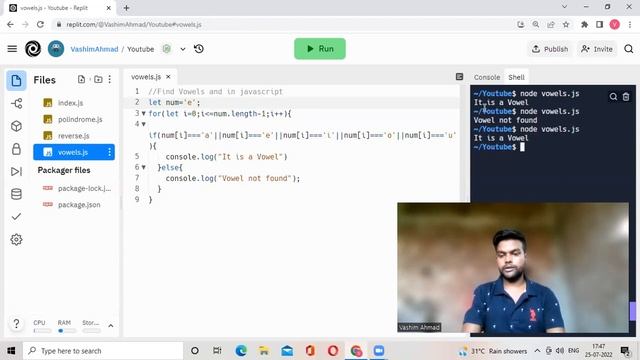This screenshot has height=360, width=640.
Task: Close the vowels.js editor tab
Action: 168,77
